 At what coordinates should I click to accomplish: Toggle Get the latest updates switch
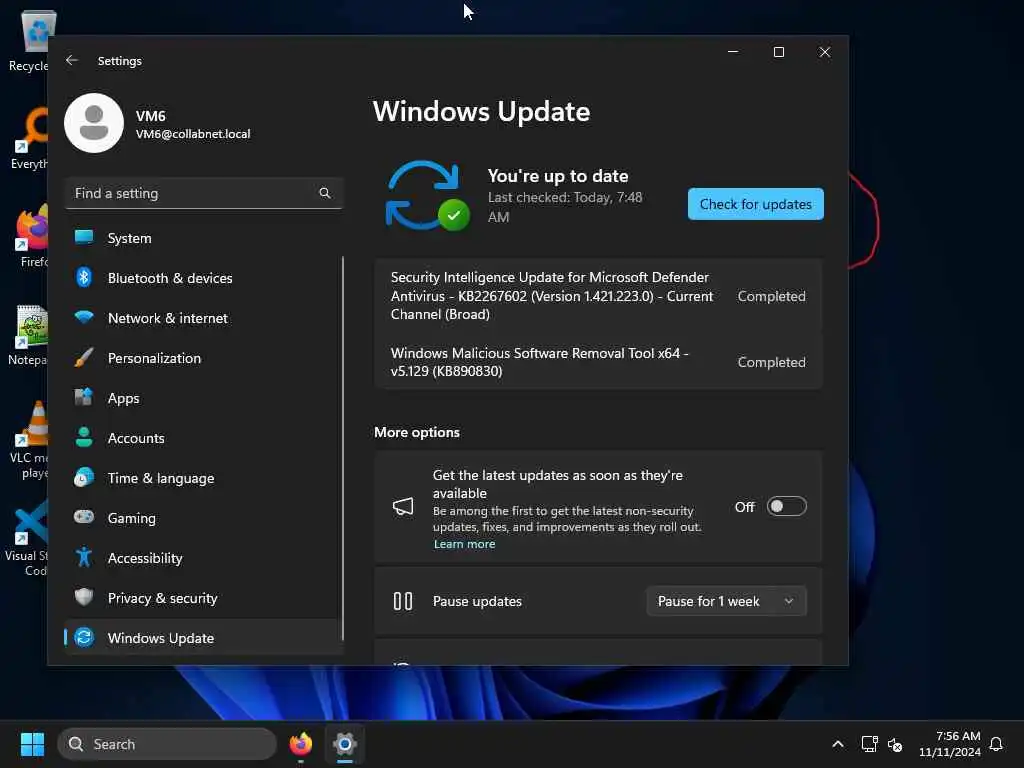(786, 507)
